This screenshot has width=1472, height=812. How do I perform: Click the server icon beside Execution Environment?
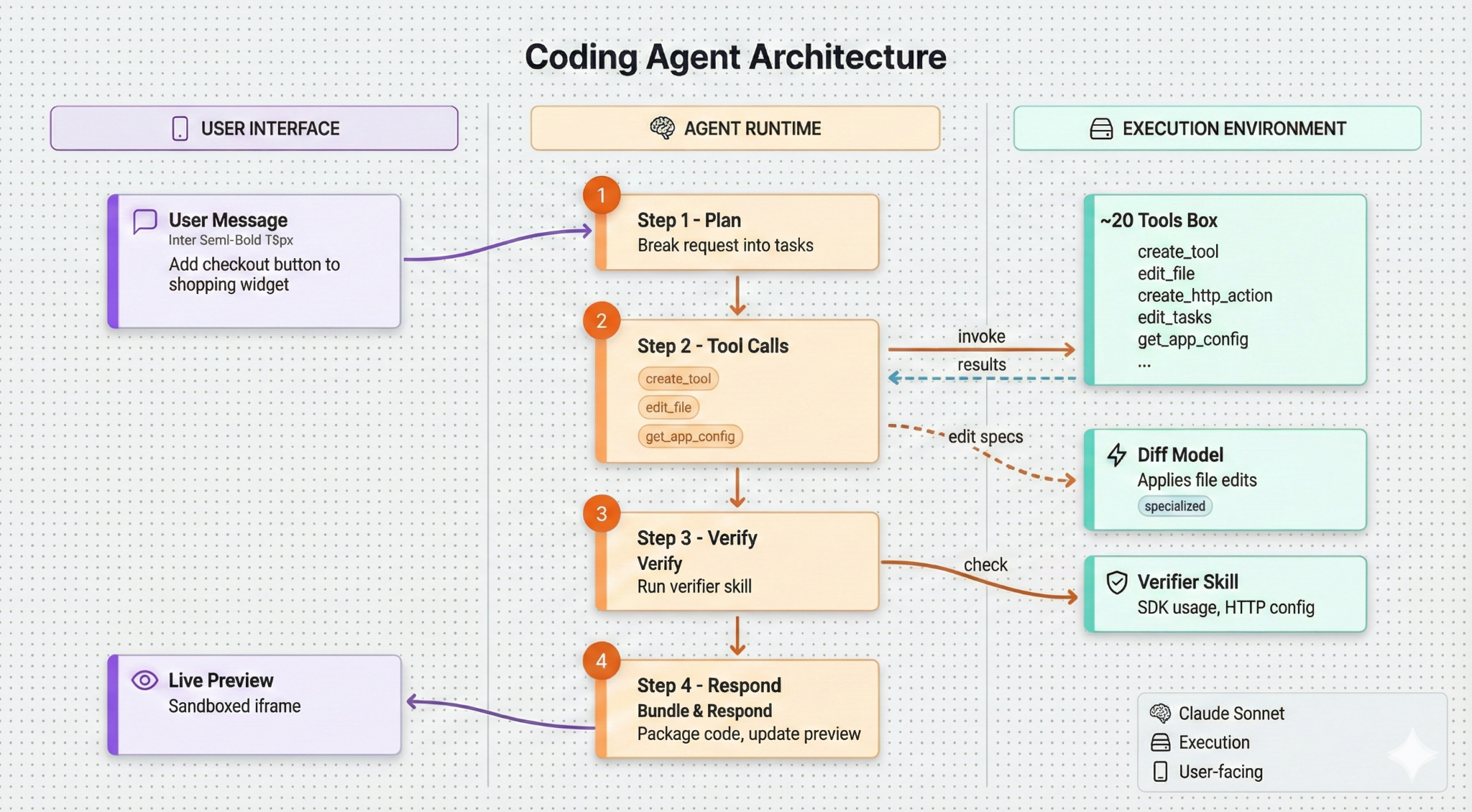[1101, 129]
